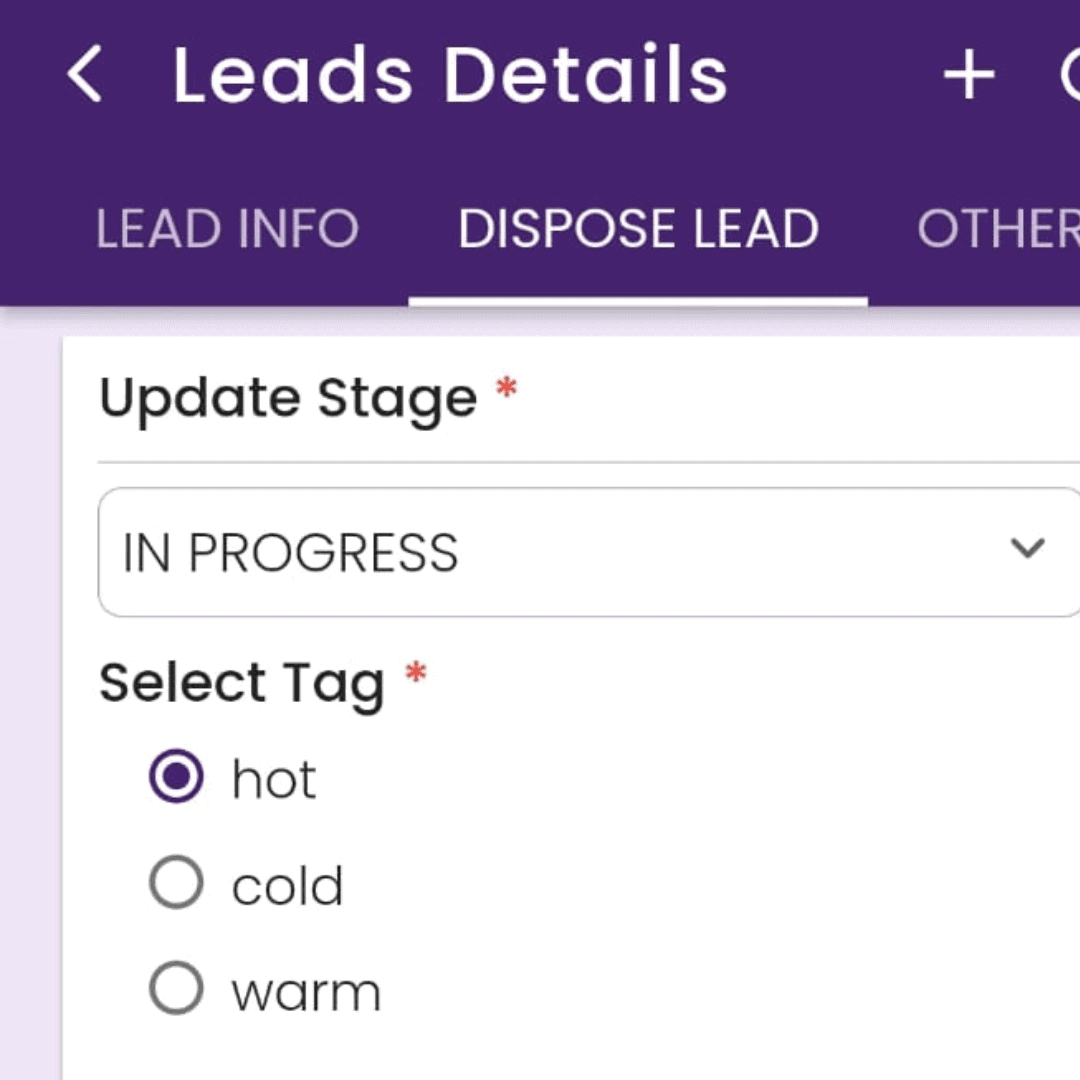1080x1080 pixels.
Task: Click the cut-off circular icon beside plus
Action: [1070, 76]
